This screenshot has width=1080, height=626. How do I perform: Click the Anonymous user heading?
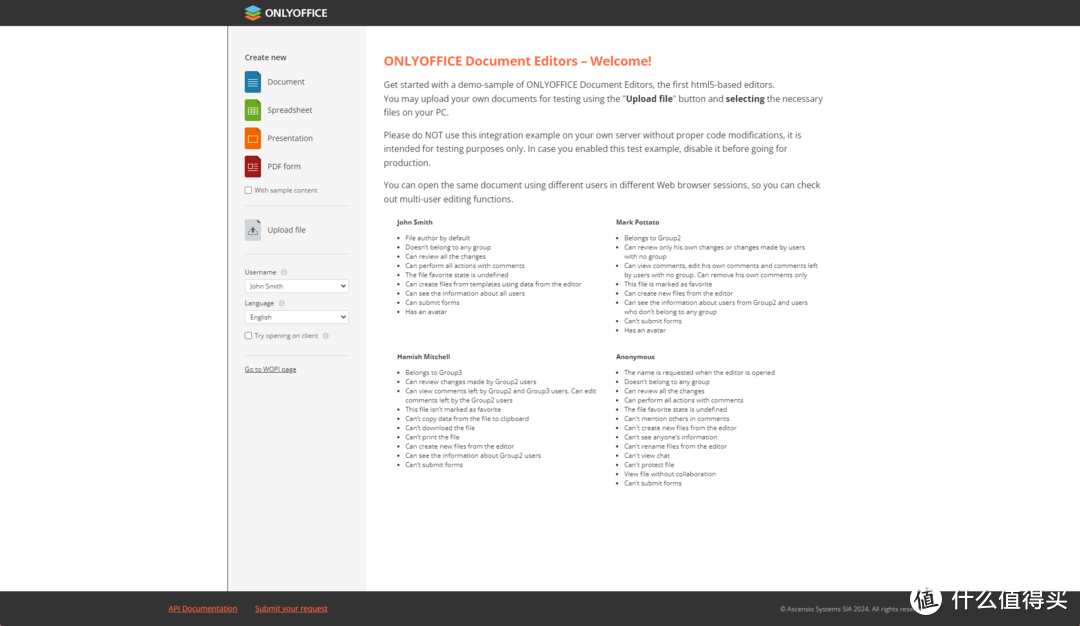click(x=635, y=357)
